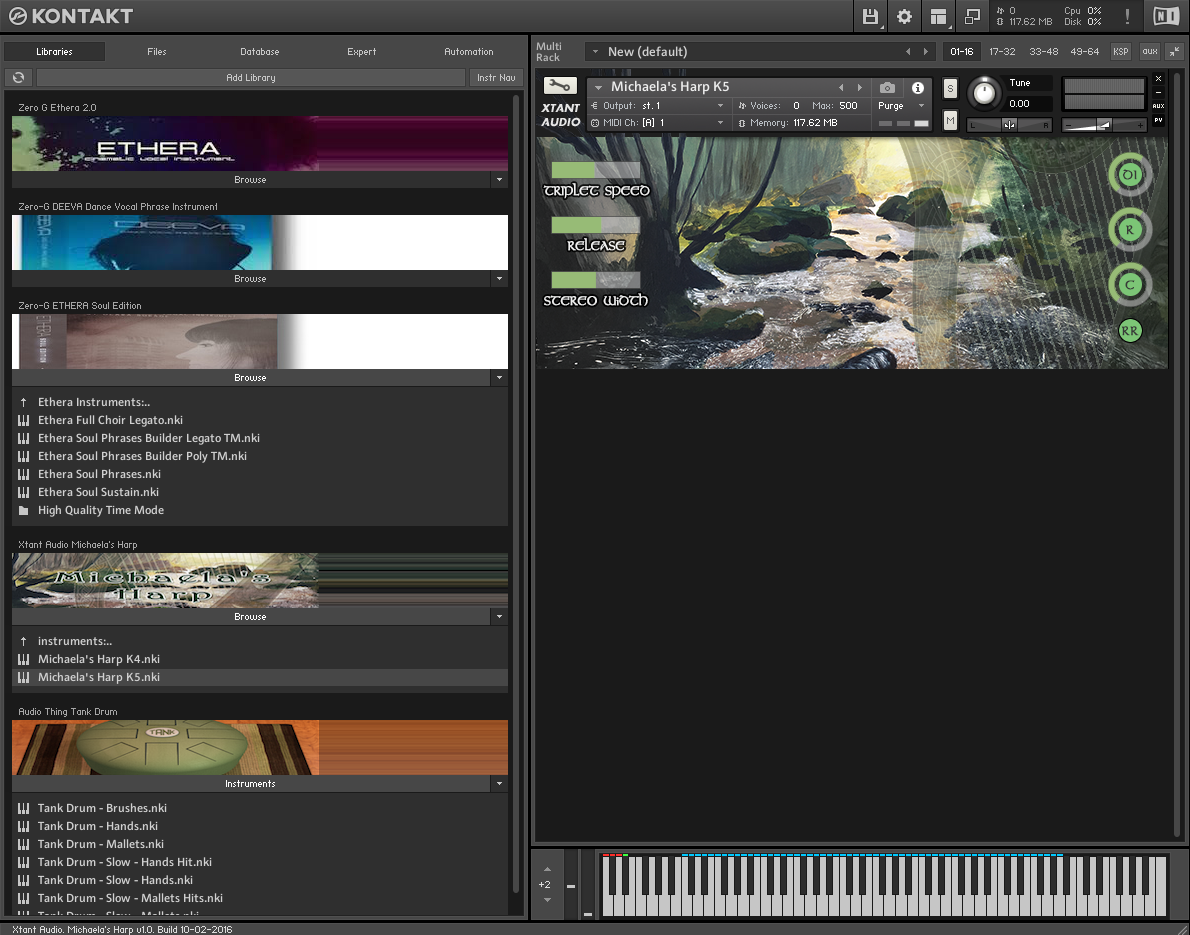Shift keyboard octave up with the arrow

point(547,870)
